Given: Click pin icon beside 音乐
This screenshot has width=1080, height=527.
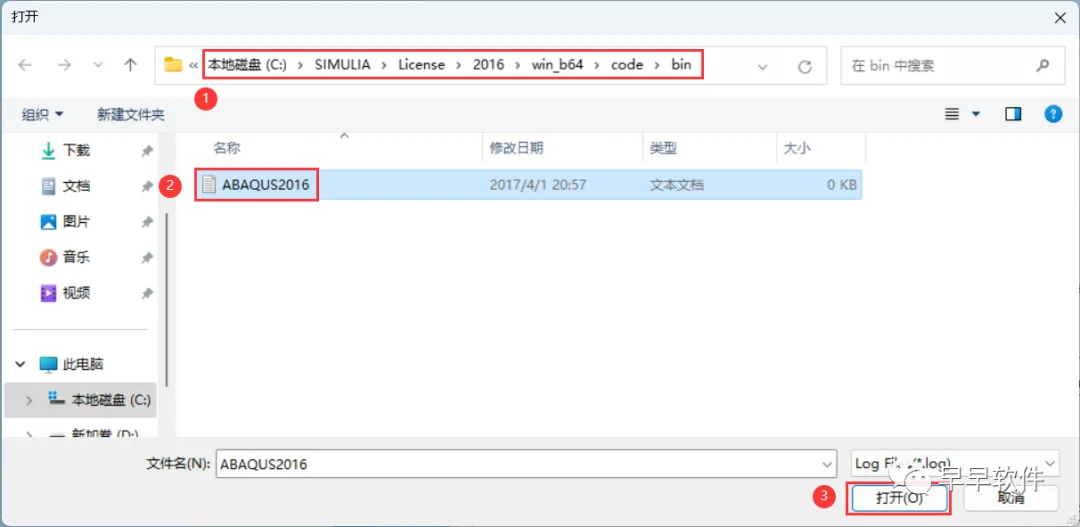Looking at the screenshot, I should [147, 258].
